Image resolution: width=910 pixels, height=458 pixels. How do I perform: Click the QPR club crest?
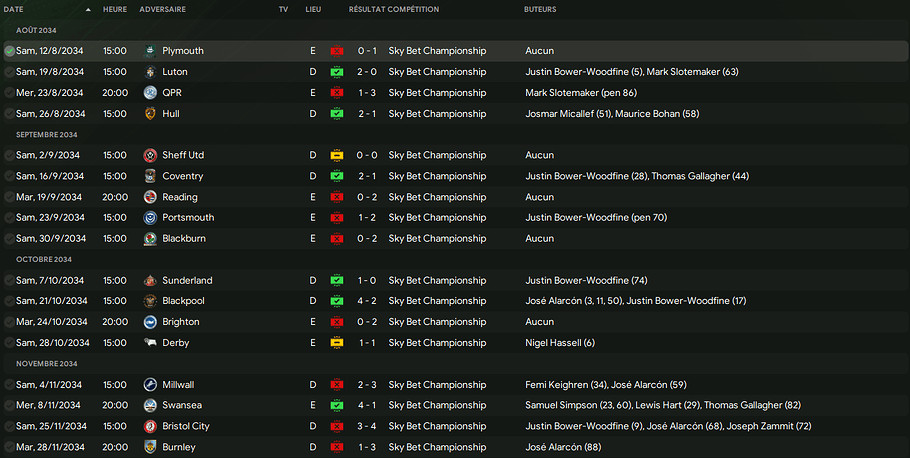click(x=149, y=93)
